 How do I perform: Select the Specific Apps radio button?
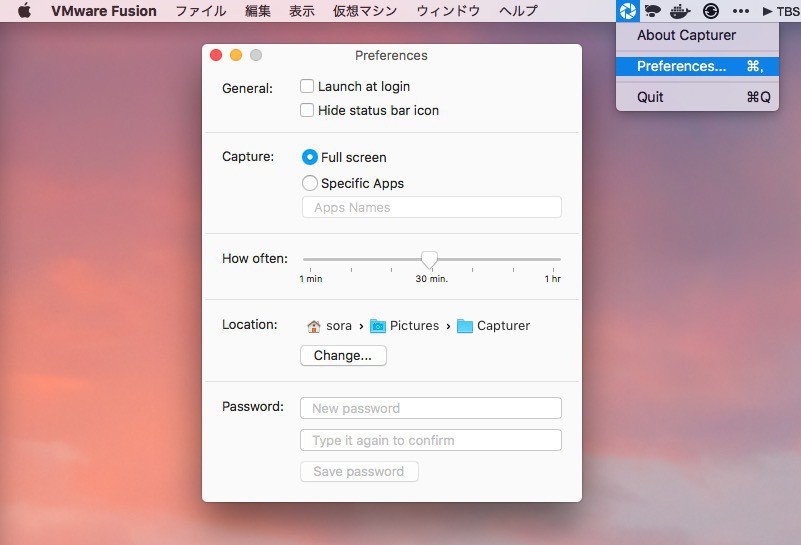pos(310,183)
